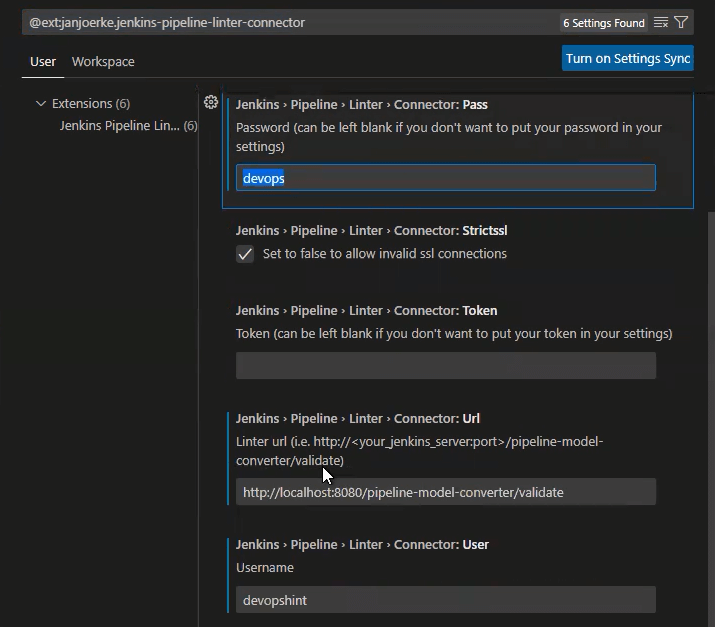
Task: Switch to the Workspace tab
Action: click(x=103, y=62)
